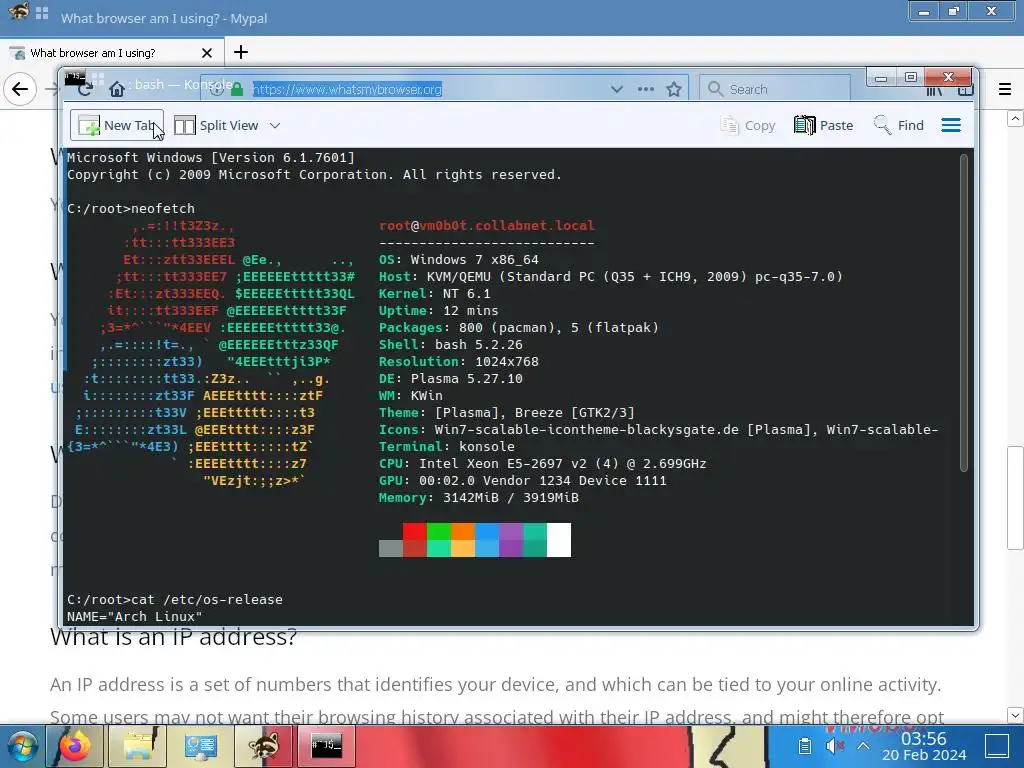Click the browser Search box
This screenshot has height=768, width=1024.
coord(775,89)
